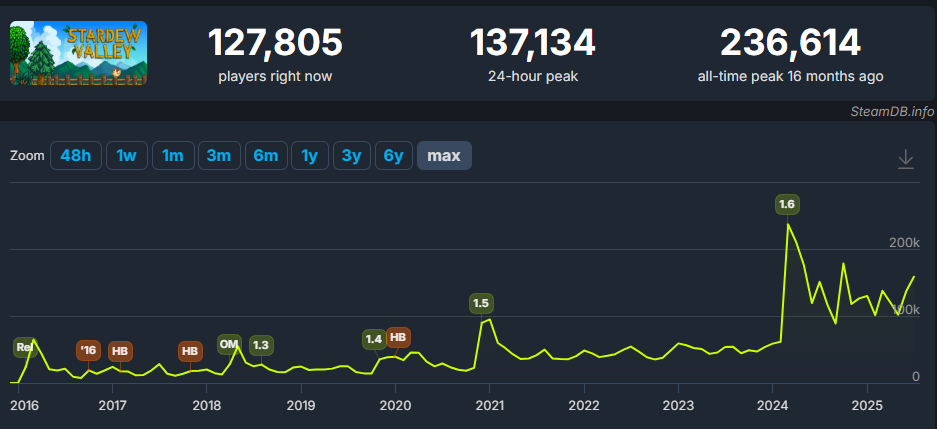937x429 pixels.
Task: Select the 1.3 update marker
Action: pyautogui.click(x=261, y=345)
